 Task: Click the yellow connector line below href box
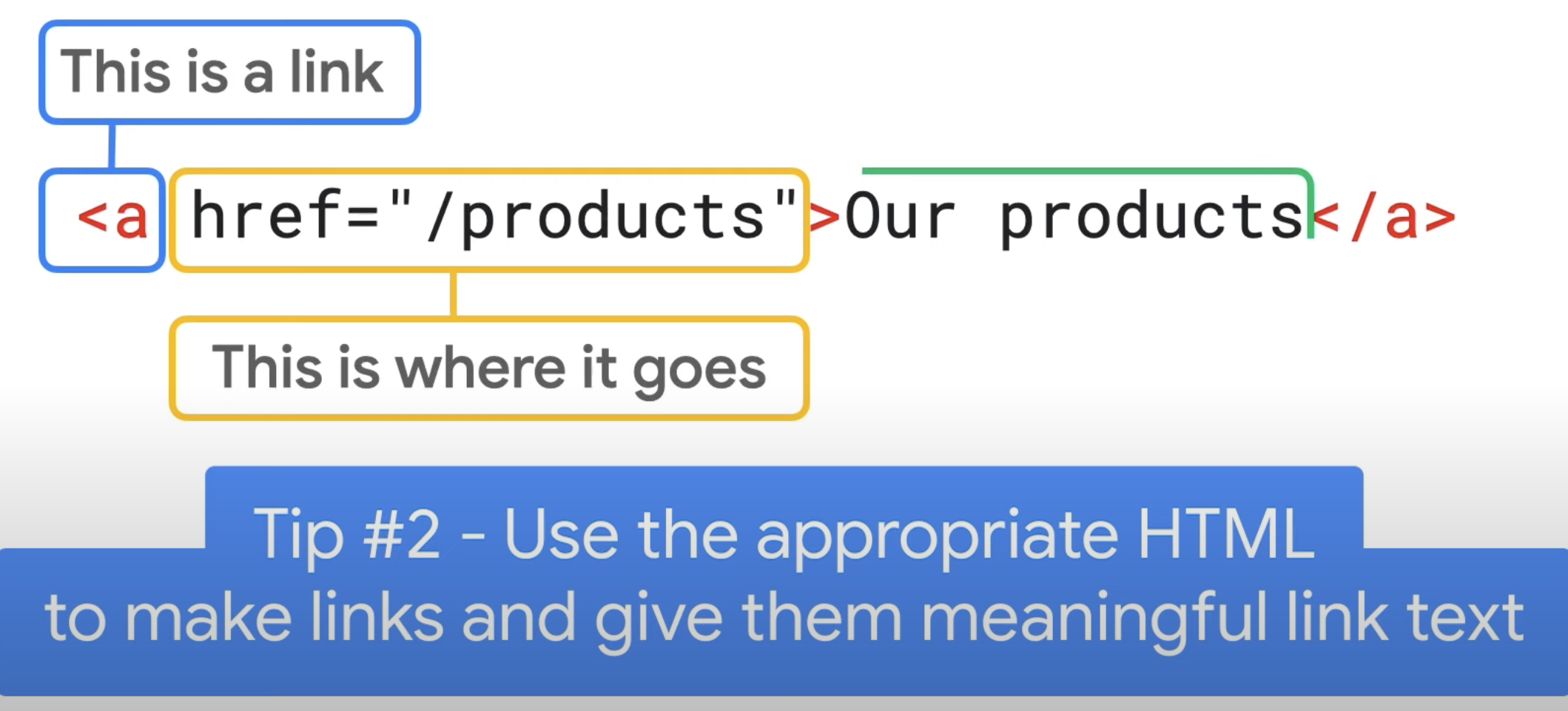point(453,294)
